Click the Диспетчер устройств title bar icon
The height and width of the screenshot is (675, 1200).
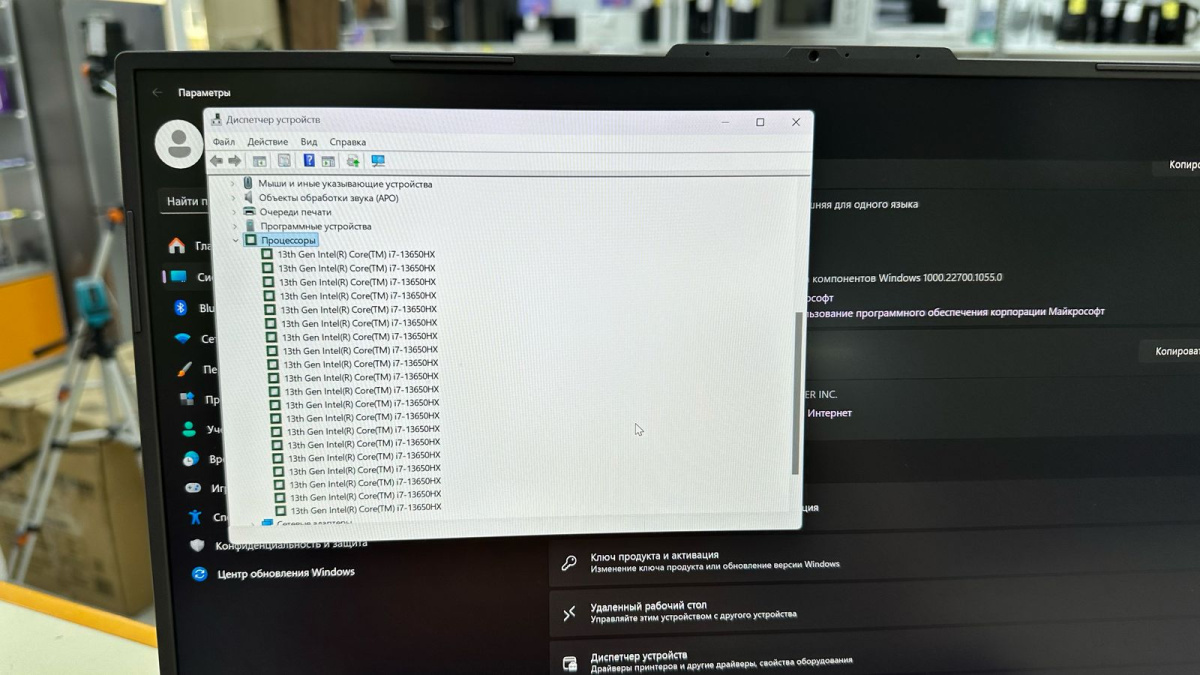[x=216, y=120]
